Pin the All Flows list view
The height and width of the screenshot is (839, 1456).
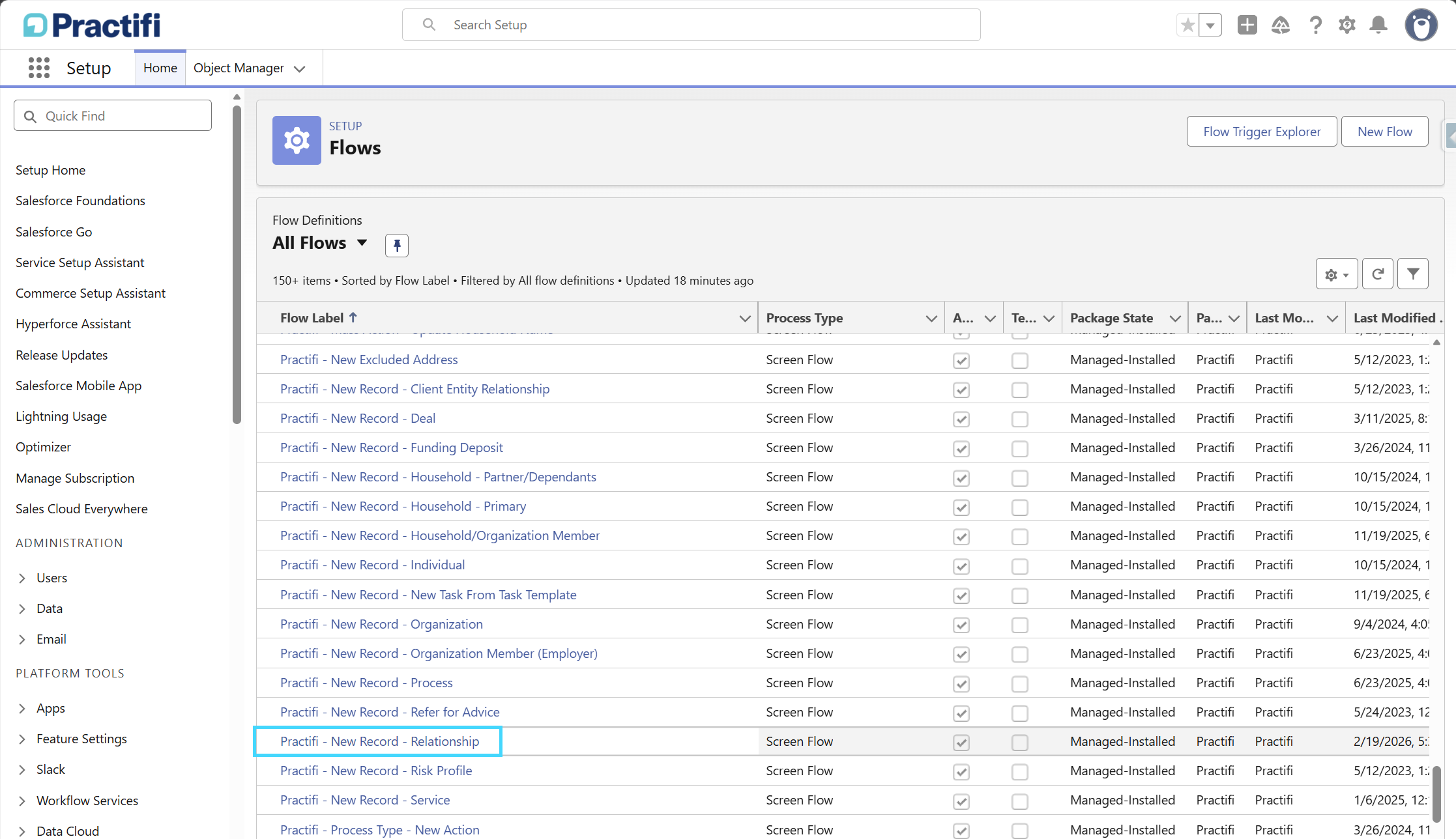pyautogui.click(x=397, y=245)
